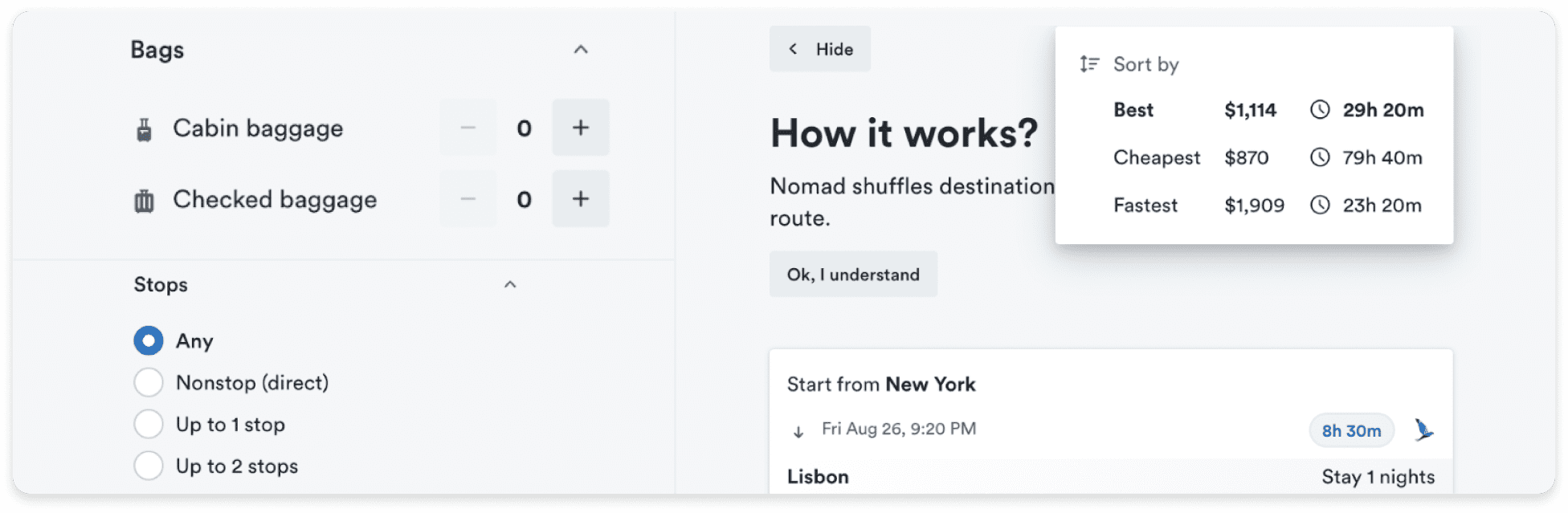The height and width of the screenshot is (513, 1568).
Task: Select the Any stops radio button
Action: (x=149, y=340)
